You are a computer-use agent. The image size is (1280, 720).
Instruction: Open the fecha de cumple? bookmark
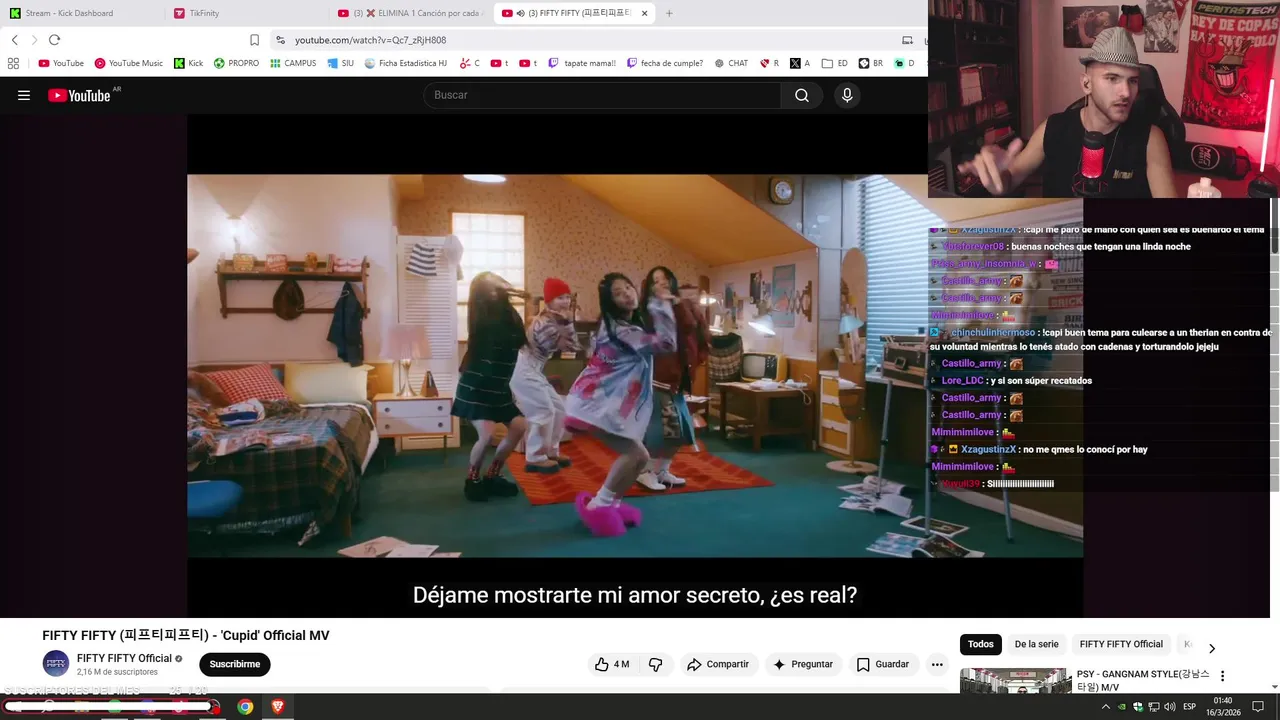coord(664,63)
